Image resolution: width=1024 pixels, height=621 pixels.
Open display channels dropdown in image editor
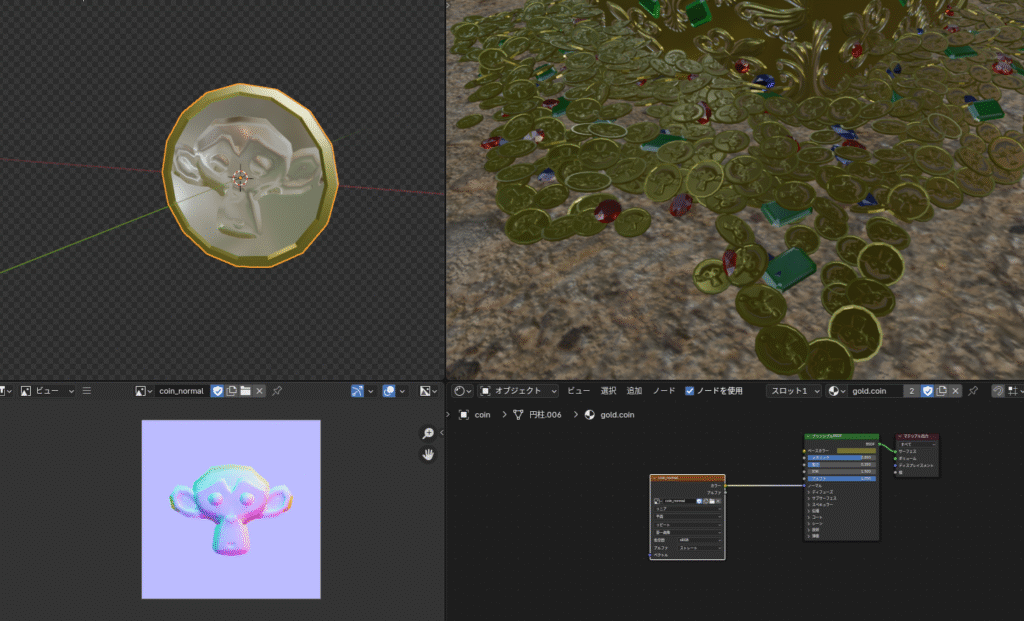[x=428, y=391]
